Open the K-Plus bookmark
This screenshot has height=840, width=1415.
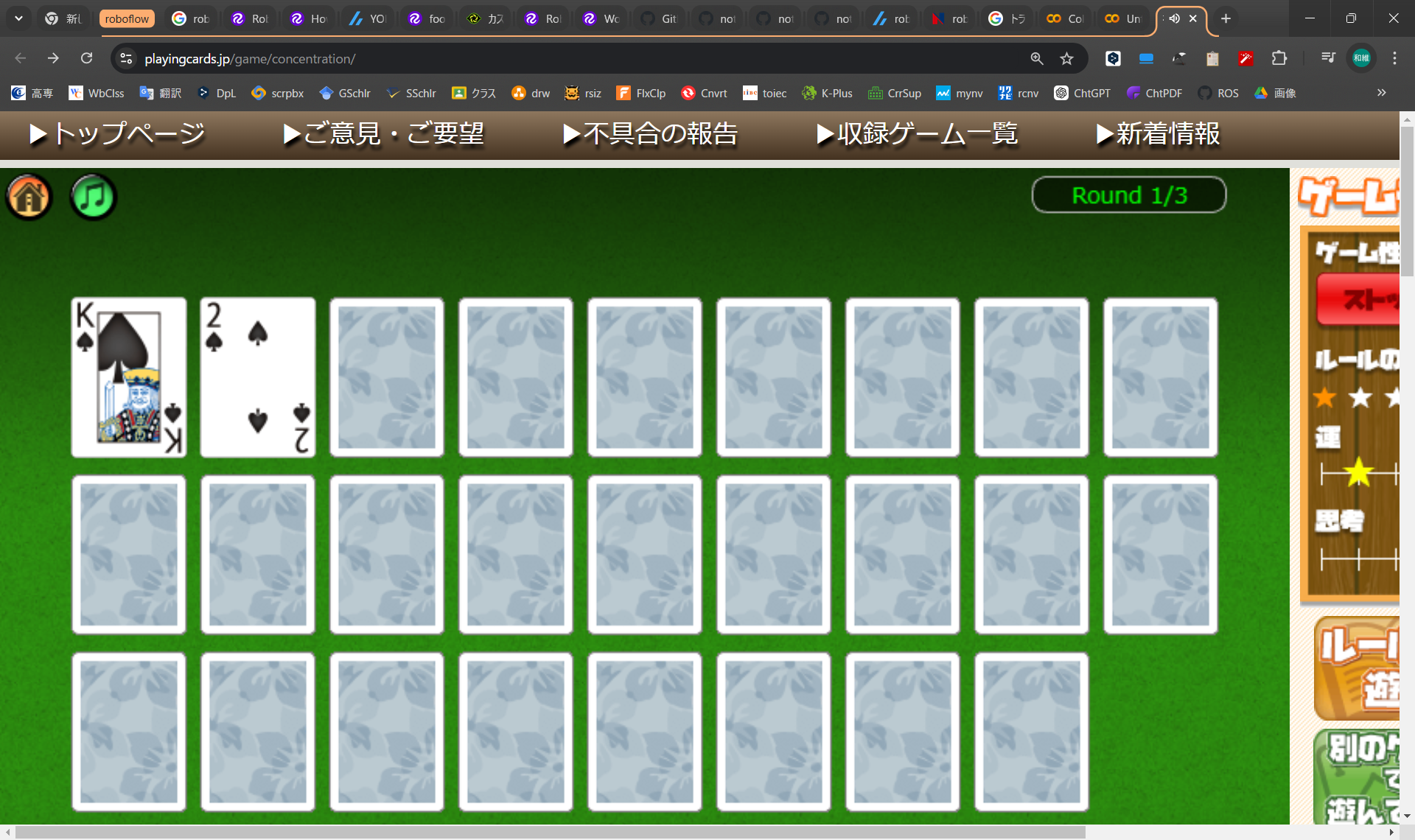[827, 93]
